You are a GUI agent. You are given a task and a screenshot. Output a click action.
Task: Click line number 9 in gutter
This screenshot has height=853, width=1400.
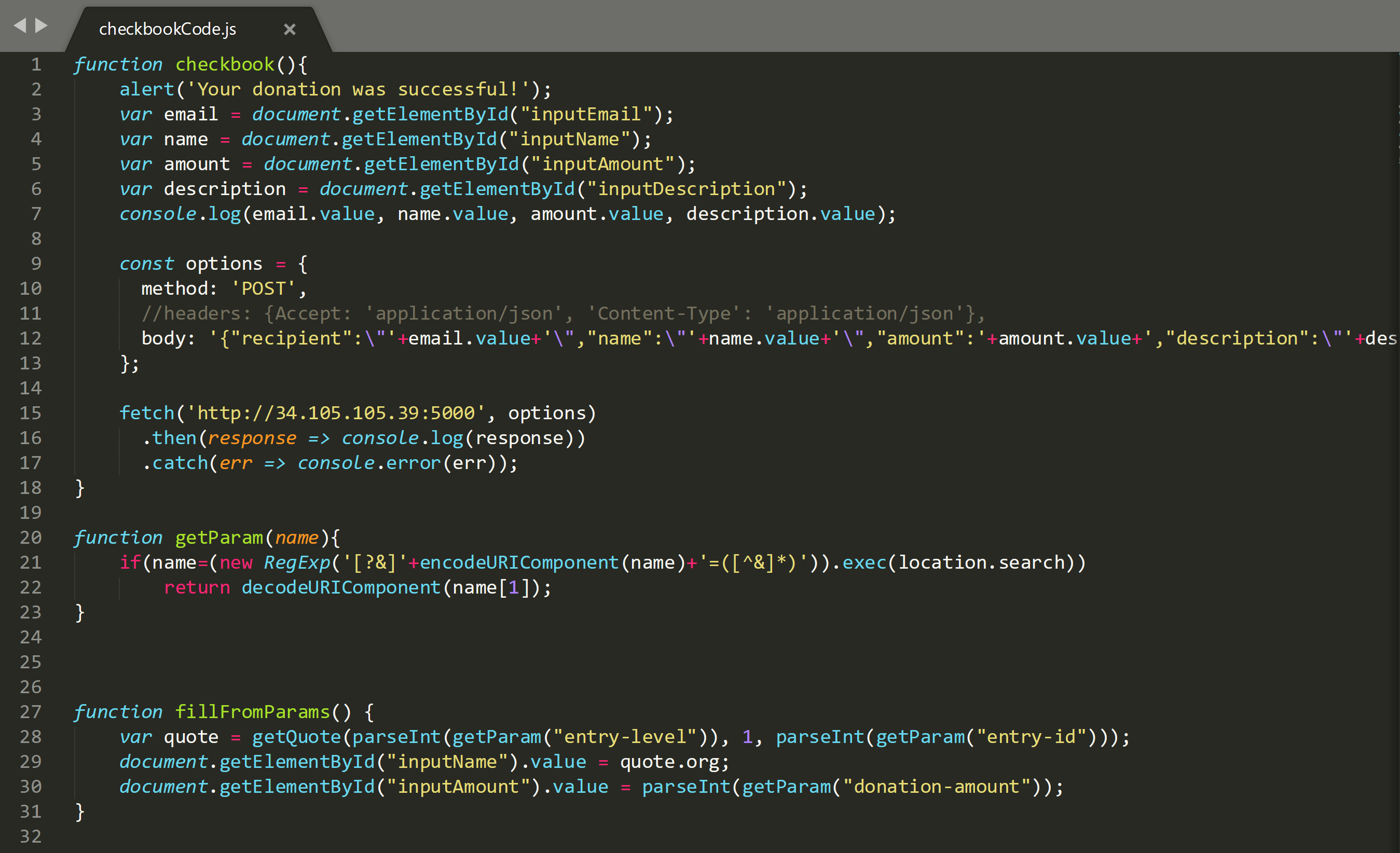tap(36, 264)
